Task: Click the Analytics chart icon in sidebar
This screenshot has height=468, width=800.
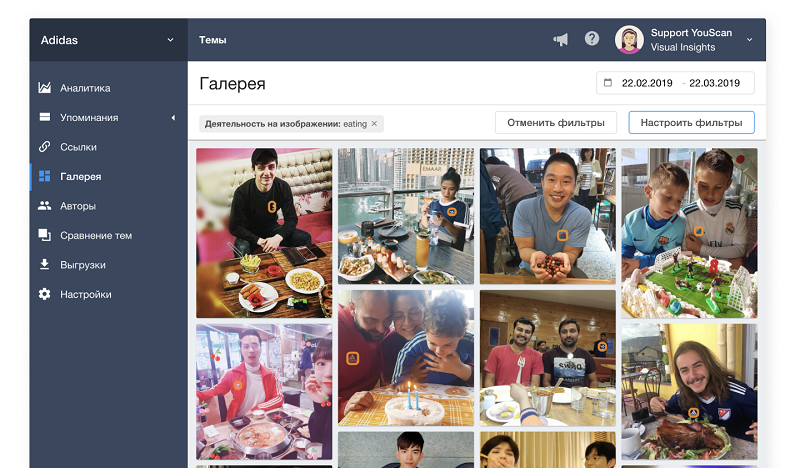Action: click(x=44, y=88)
